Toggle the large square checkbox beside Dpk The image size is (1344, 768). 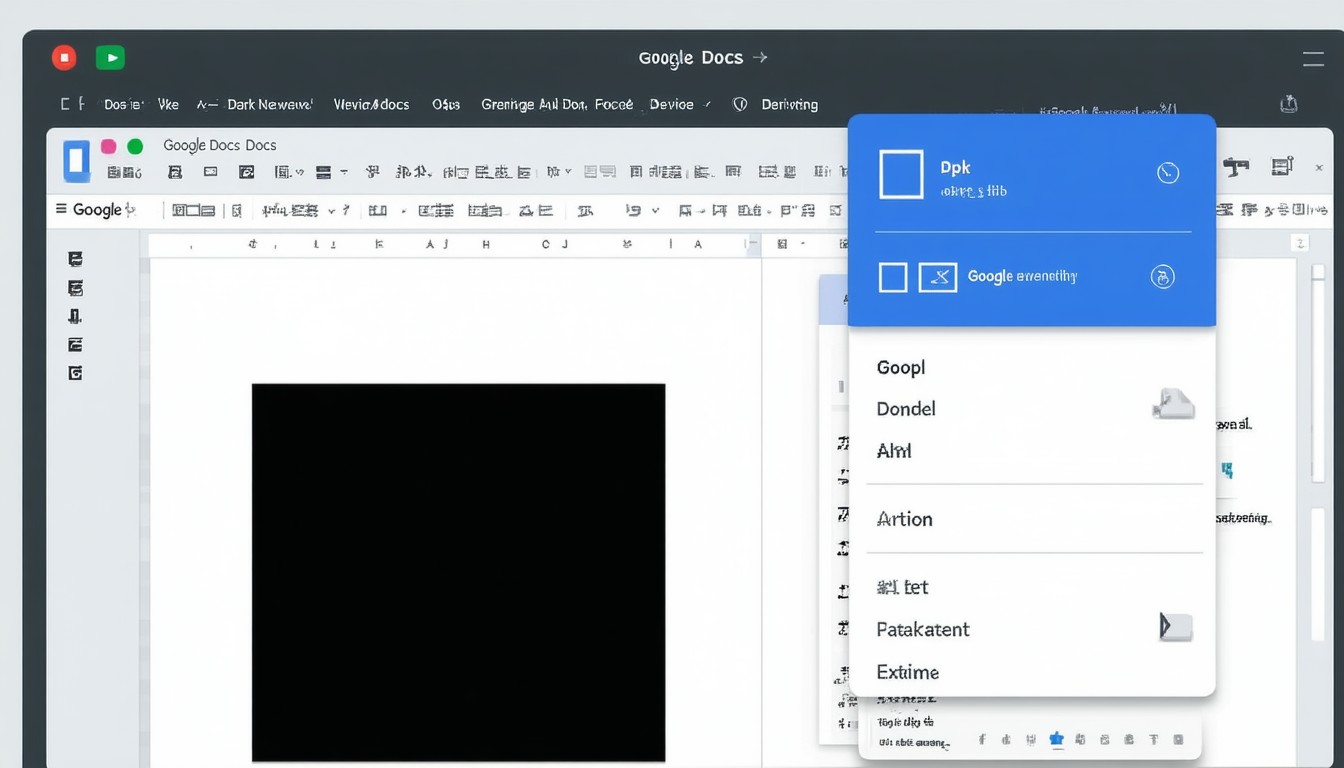(900, 174)
